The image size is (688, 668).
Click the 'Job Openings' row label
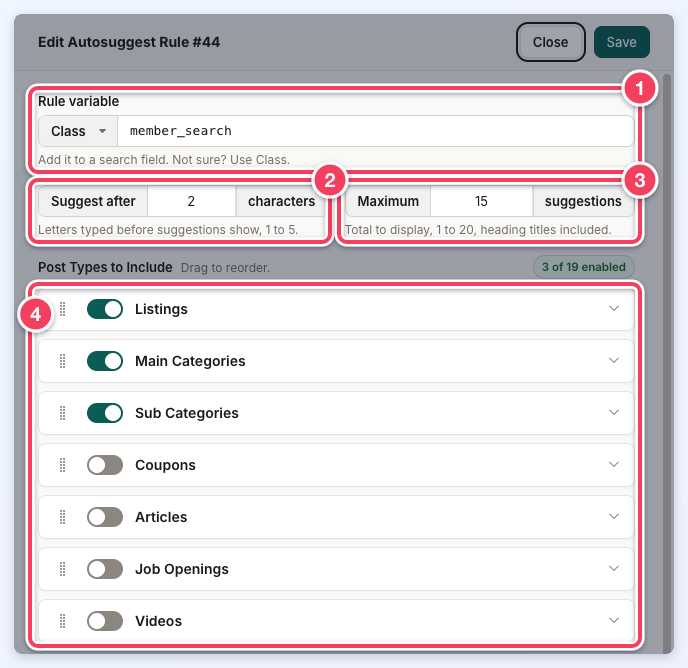[x=182, y=569]
